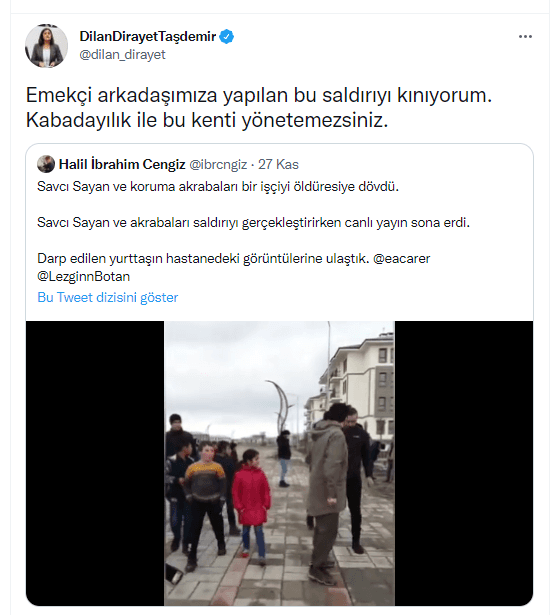Click the blue verified badge

pos(226,36)
